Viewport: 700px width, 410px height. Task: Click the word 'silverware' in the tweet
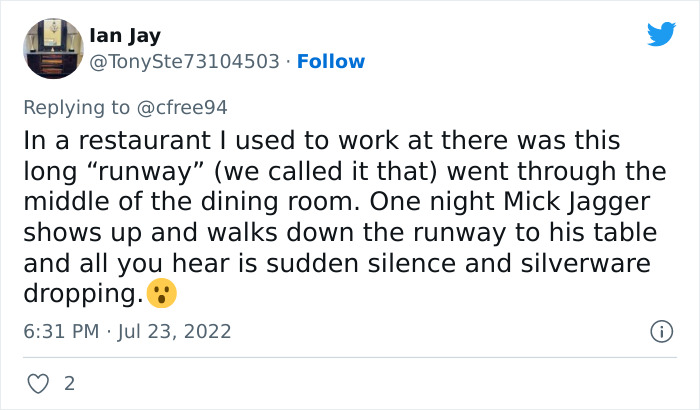tap(569, 263)
